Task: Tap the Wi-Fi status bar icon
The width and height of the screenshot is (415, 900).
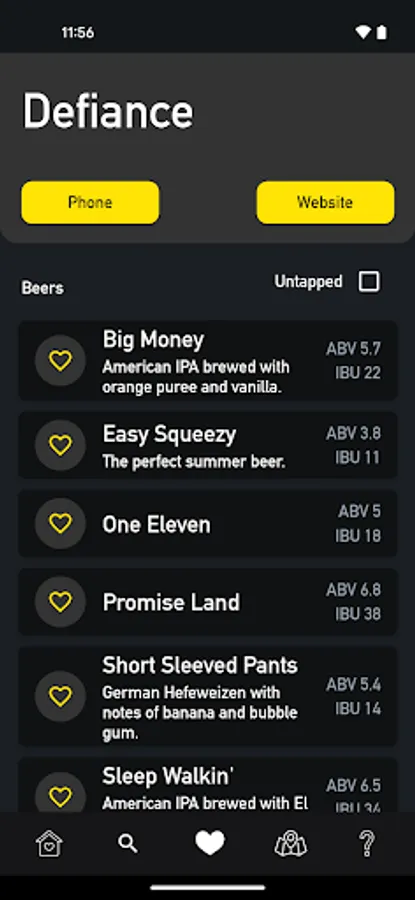Action: [363, 33]
